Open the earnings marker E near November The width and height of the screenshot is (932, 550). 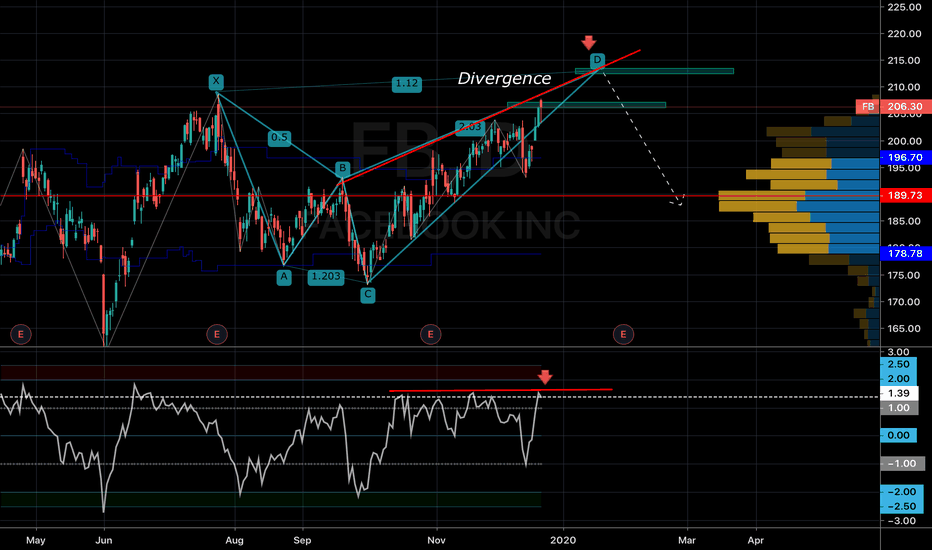431,334
